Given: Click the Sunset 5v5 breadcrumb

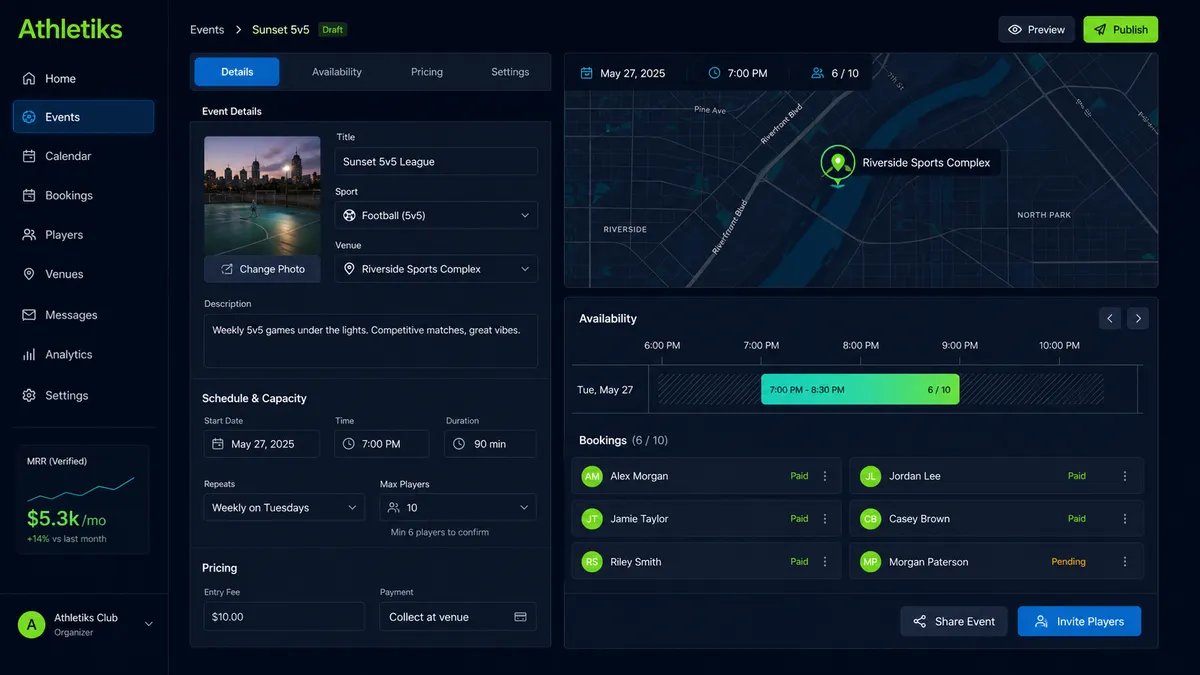Looking at the screenshot, I should point(281,30).
